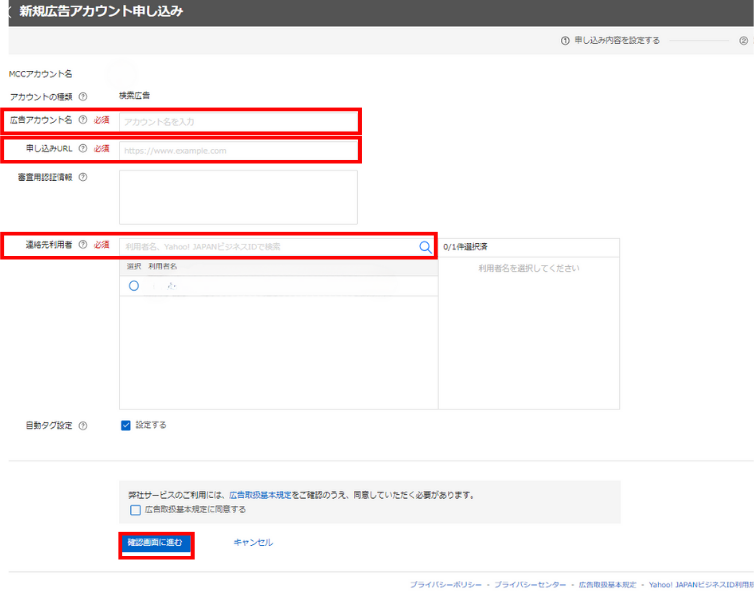
Task: Focus the 広告アカウント名 input field
Action: point(238,121)
